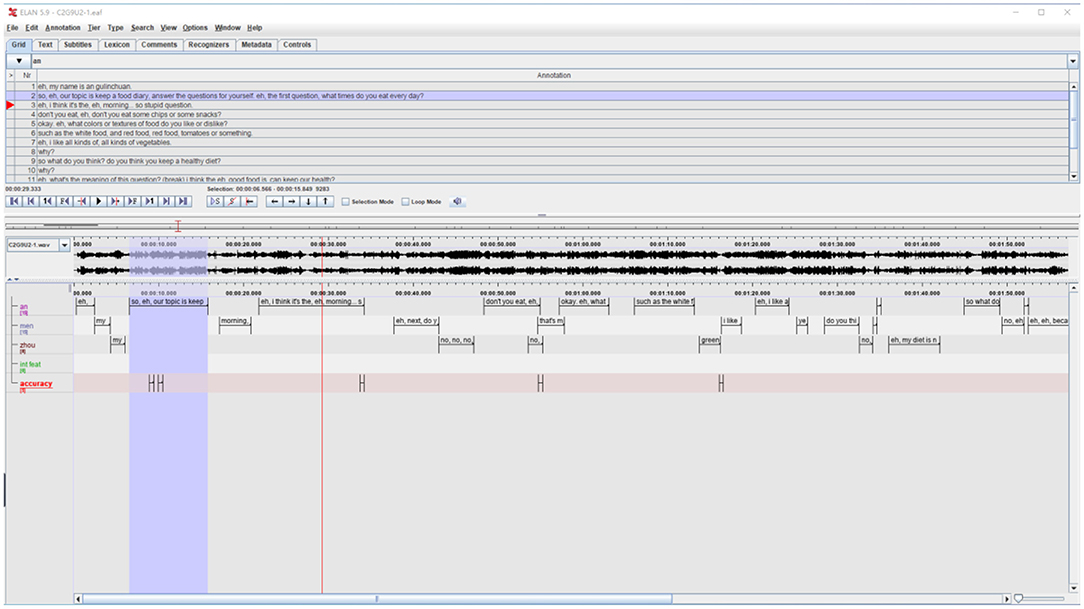Step to next frame button
This screenshot has height=609, width=1084.
click(132, 201)
